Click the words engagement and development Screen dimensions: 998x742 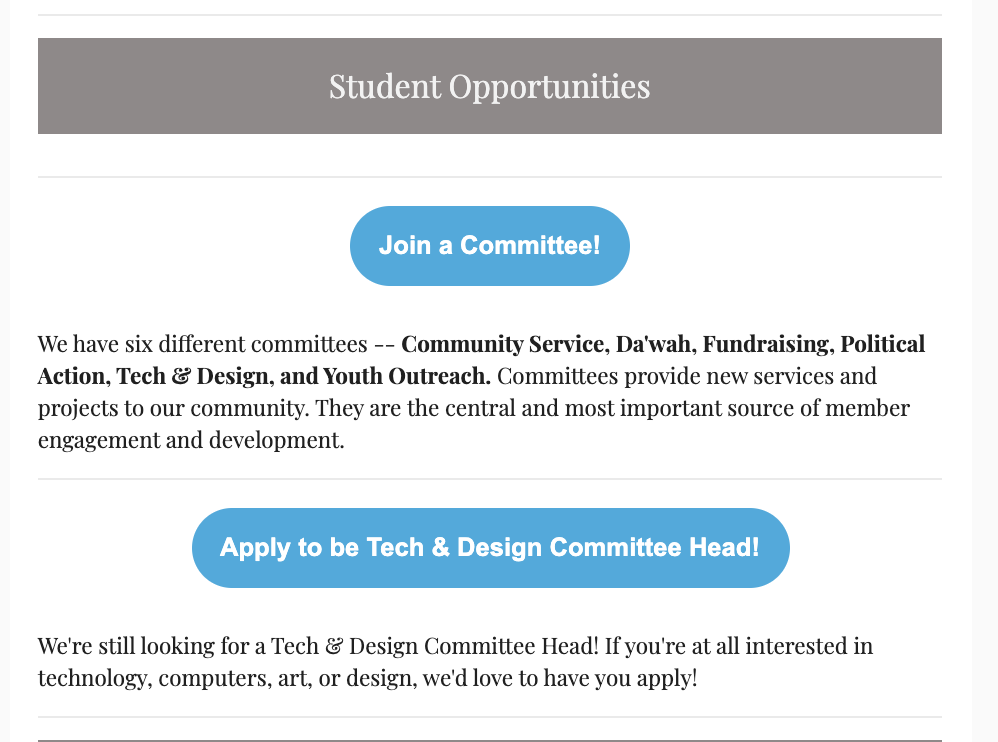click(x=190, y=441)
